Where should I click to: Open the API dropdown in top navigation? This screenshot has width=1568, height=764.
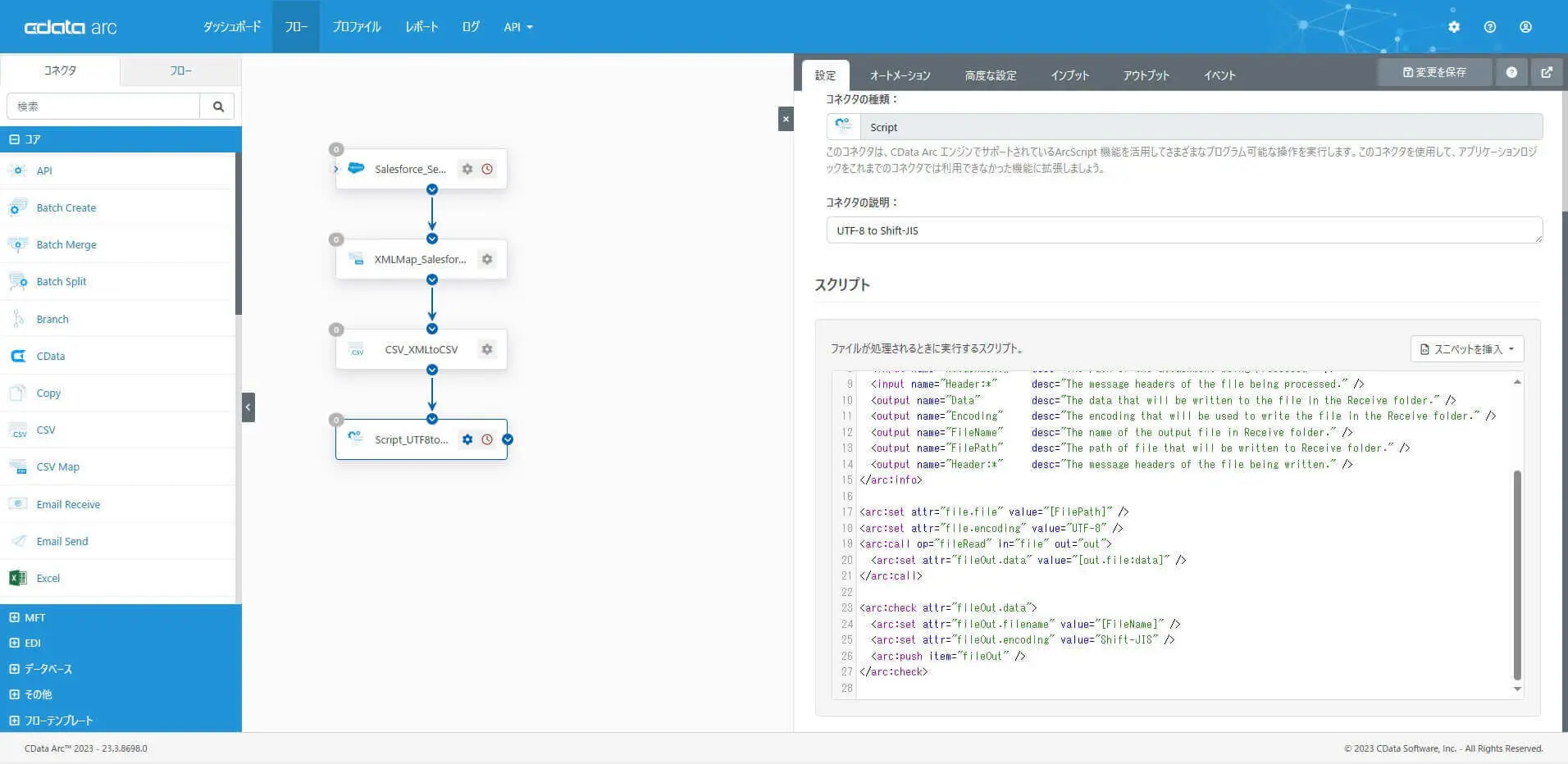518,27
